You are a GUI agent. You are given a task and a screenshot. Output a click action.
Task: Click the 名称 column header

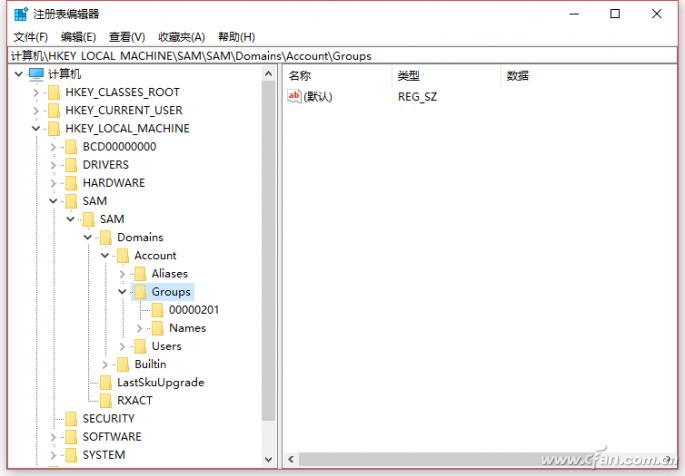(338, 76)
